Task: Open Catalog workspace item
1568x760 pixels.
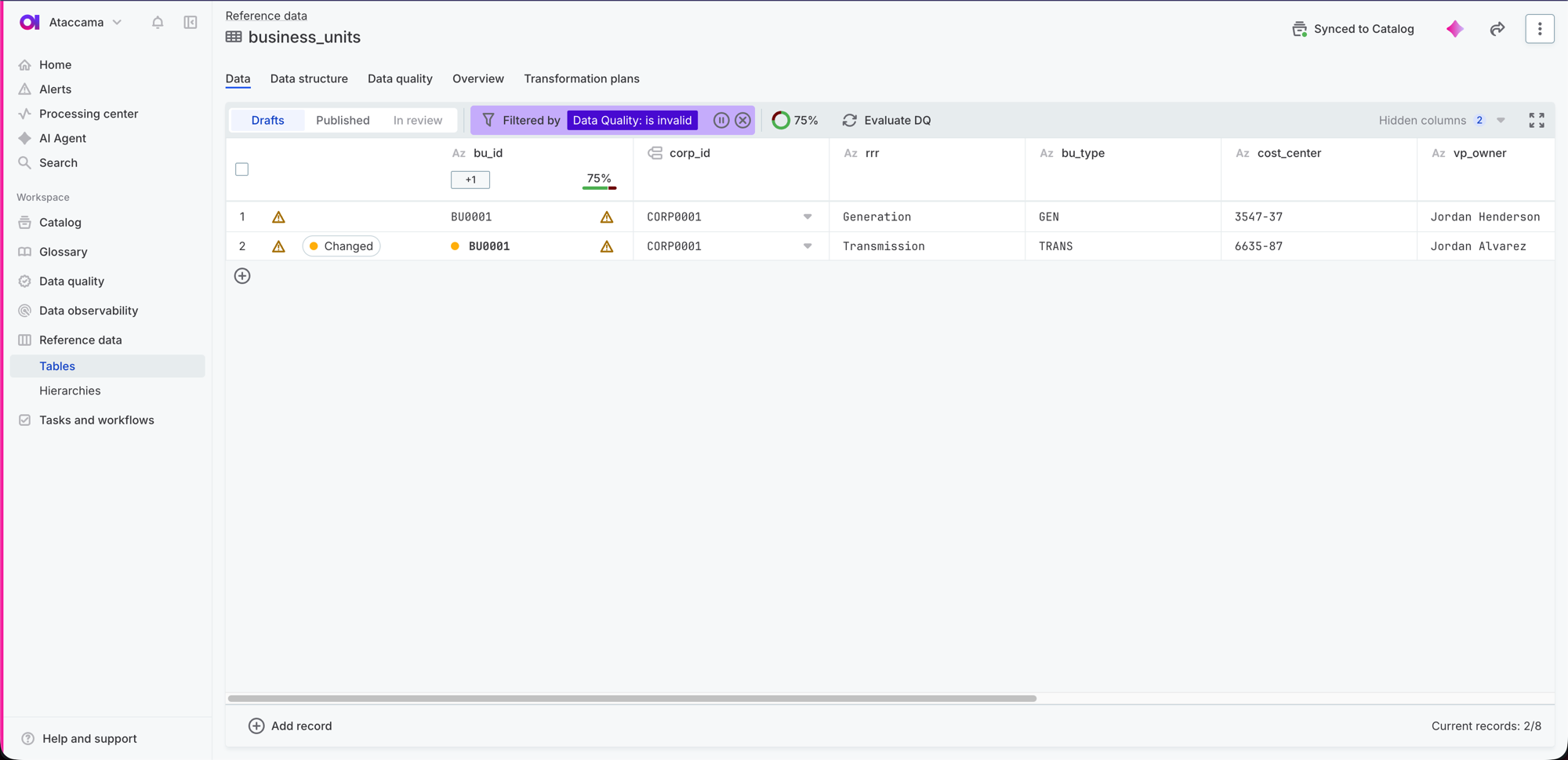Action: click(60, 222)
